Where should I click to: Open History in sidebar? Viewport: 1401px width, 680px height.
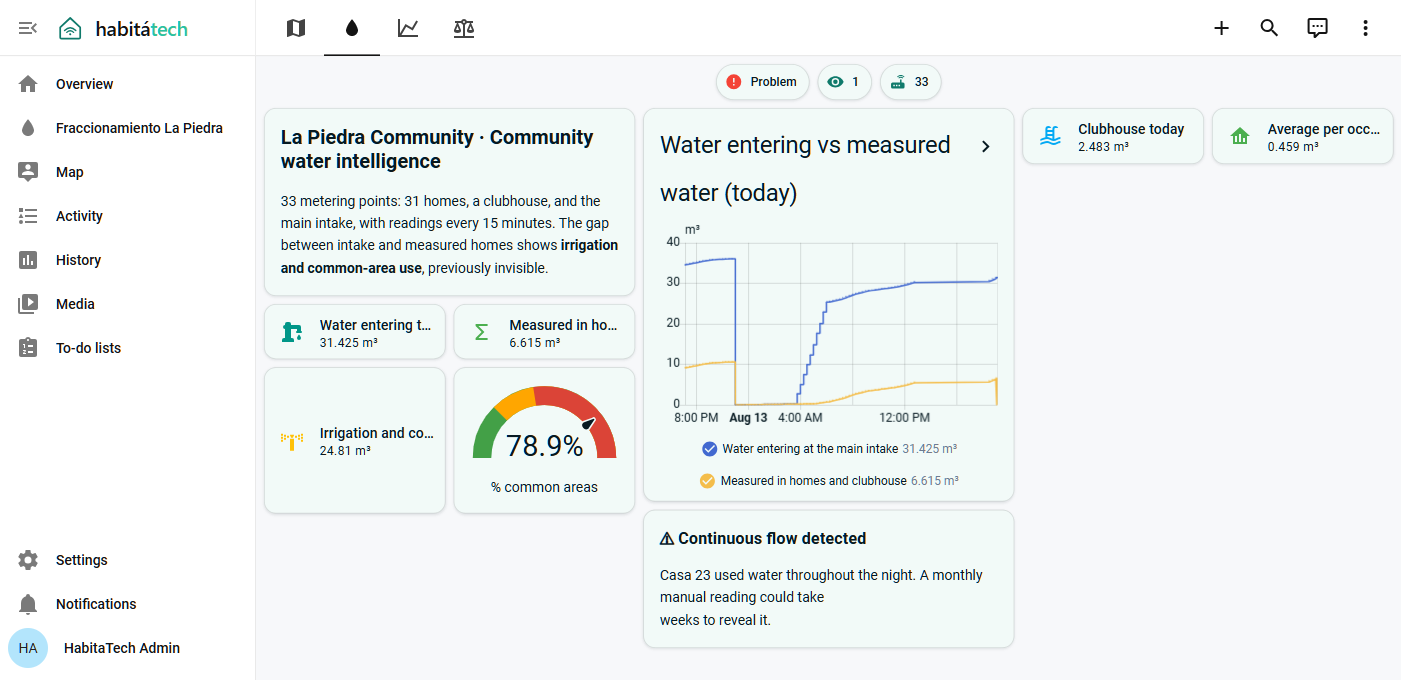[x=128, y=260]
